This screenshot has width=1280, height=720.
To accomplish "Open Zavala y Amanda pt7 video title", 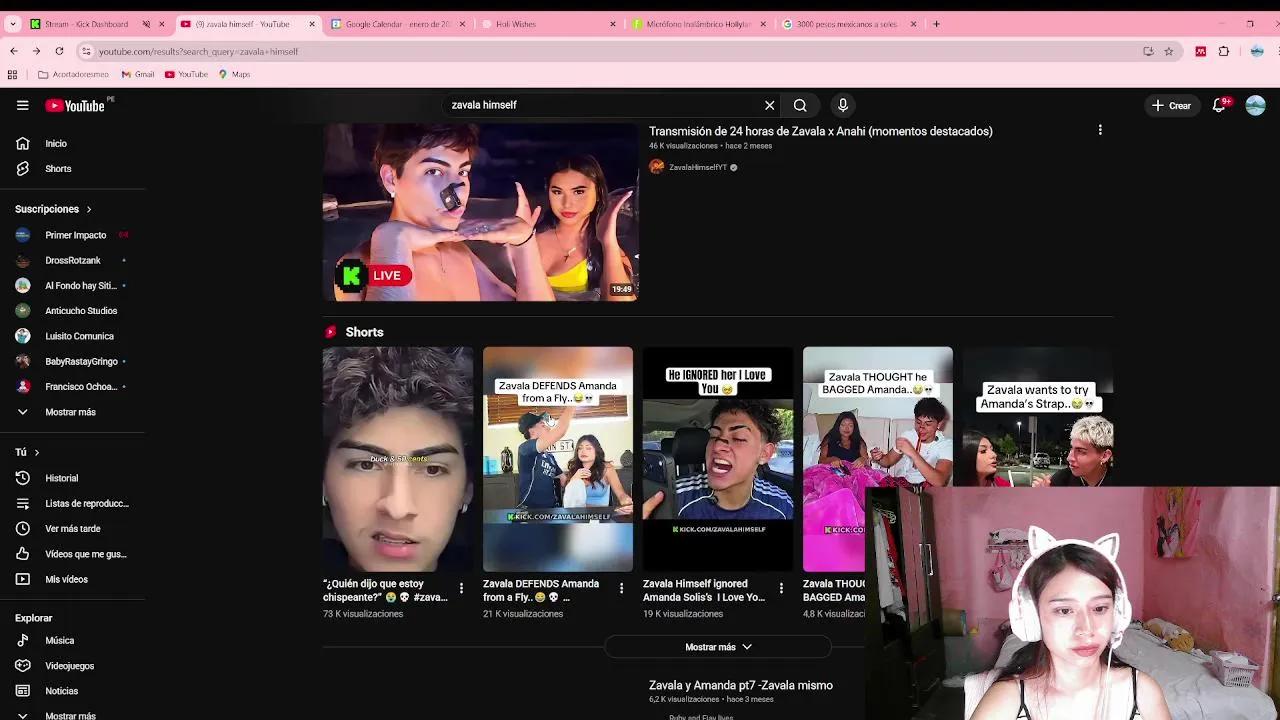I will [x=740, y=685].
